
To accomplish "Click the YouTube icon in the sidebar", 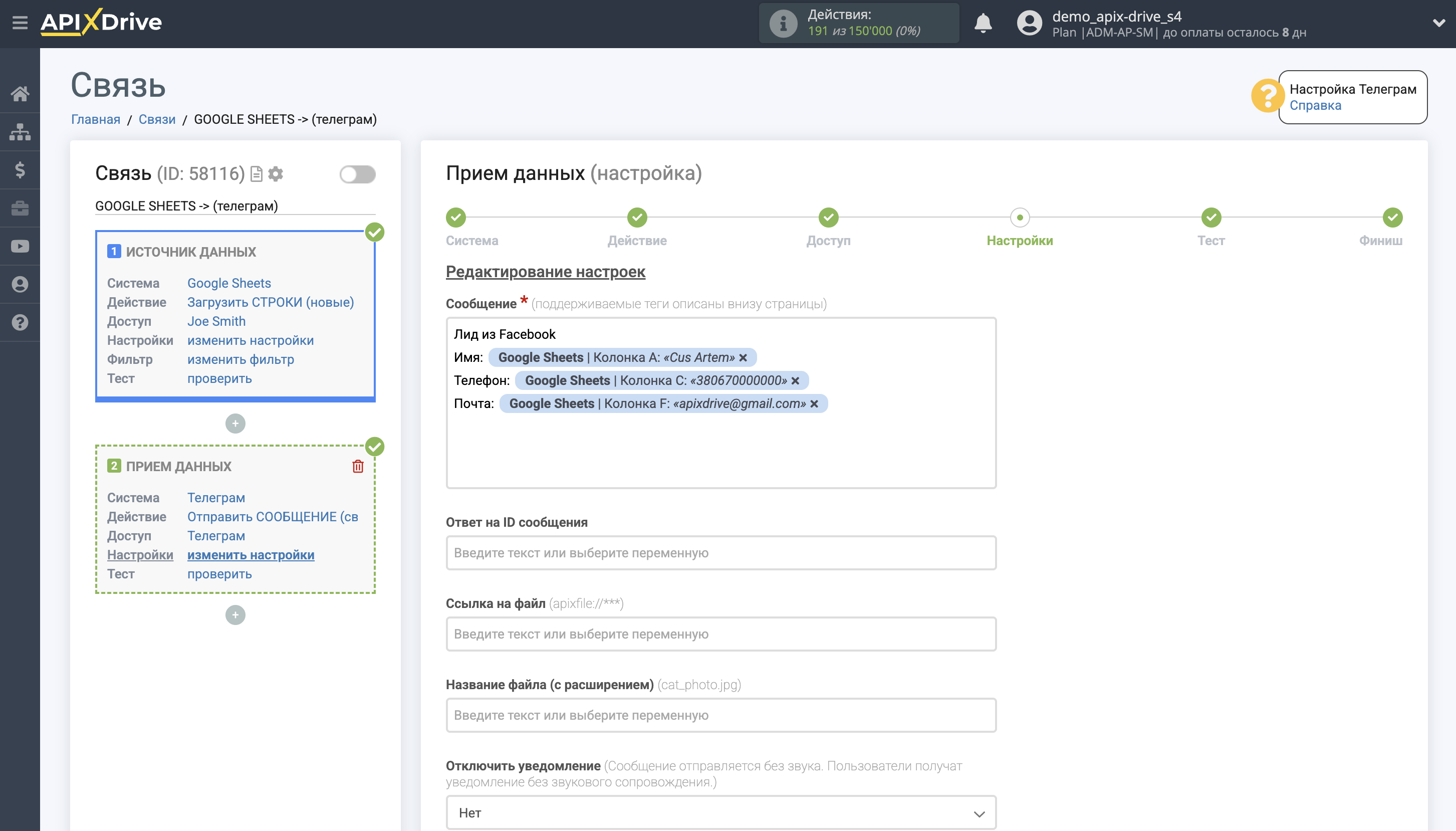I will click(x=21, y=246).
